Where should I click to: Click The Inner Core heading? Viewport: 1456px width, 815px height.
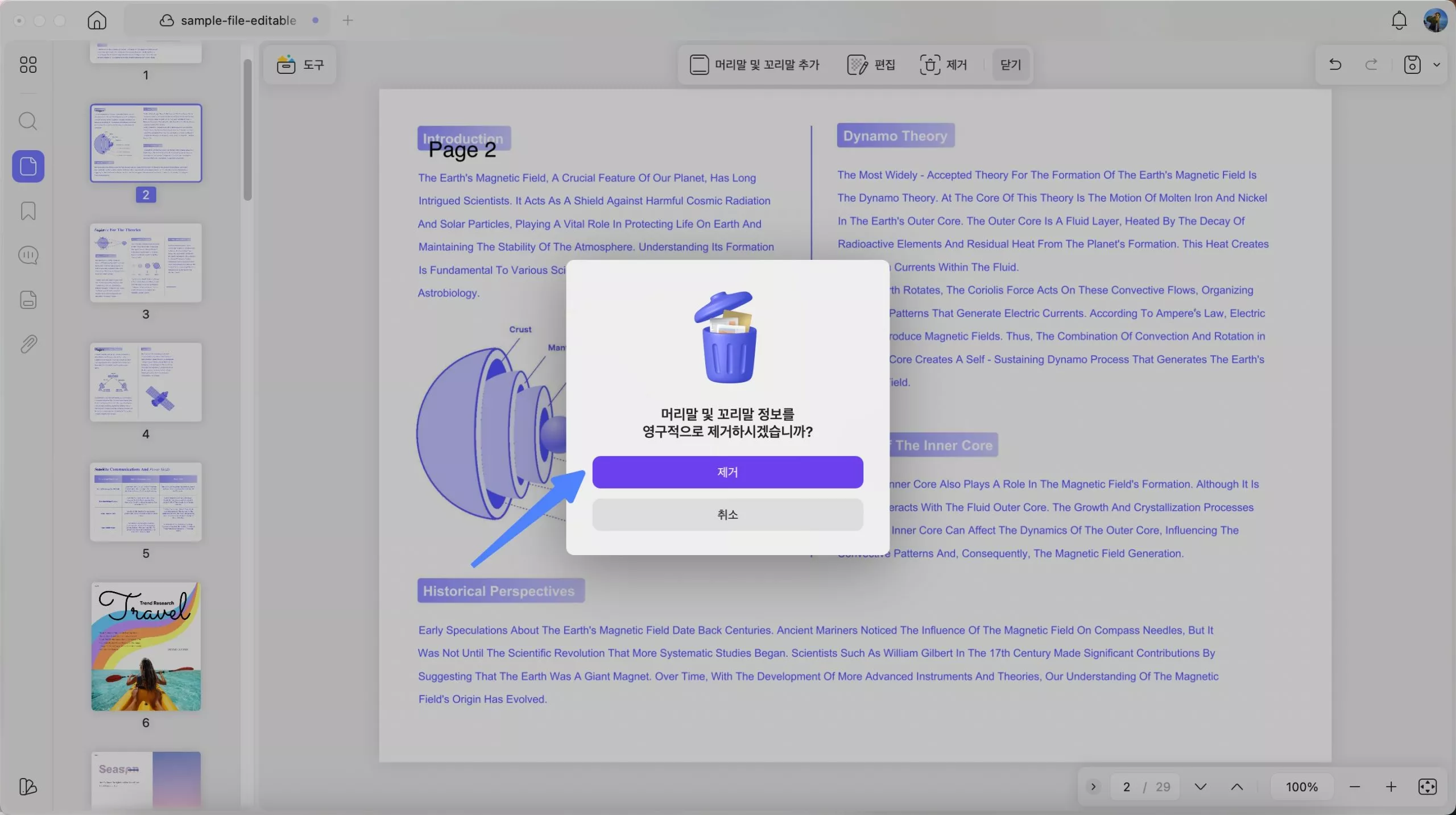point(944,445)
